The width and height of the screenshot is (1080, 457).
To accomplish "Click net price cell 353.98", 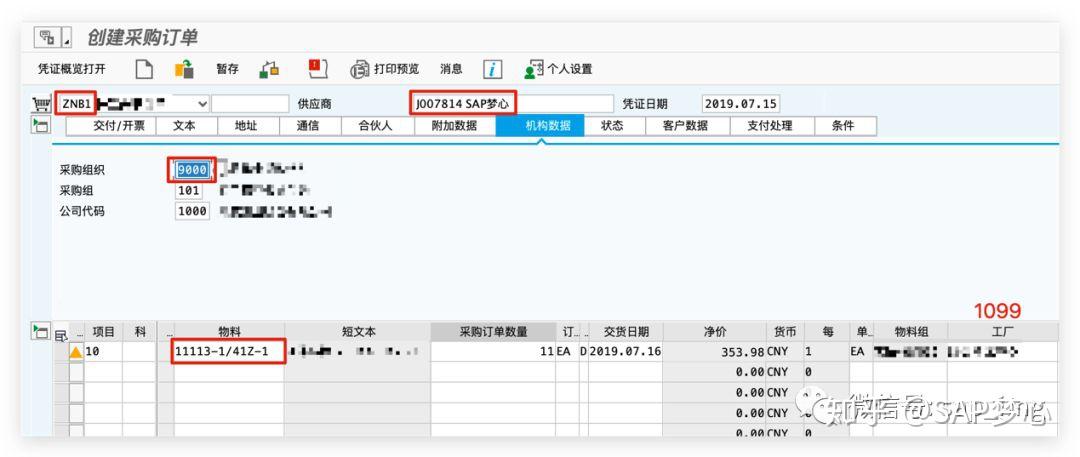I will pyautogui.click(x=714, y=352).
